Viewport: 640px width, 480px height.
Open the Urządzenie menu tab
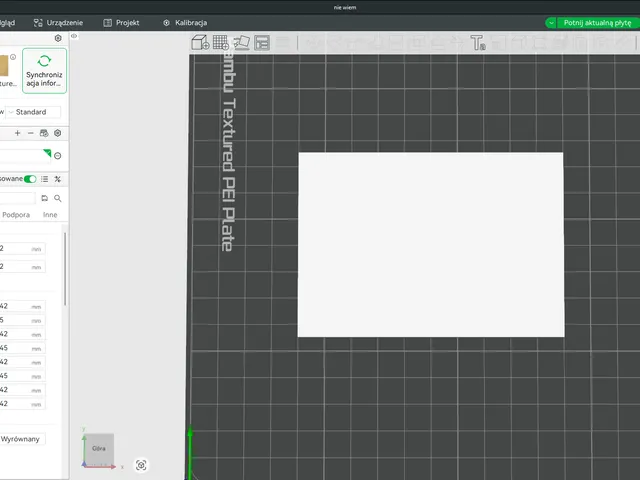[58, 23]
